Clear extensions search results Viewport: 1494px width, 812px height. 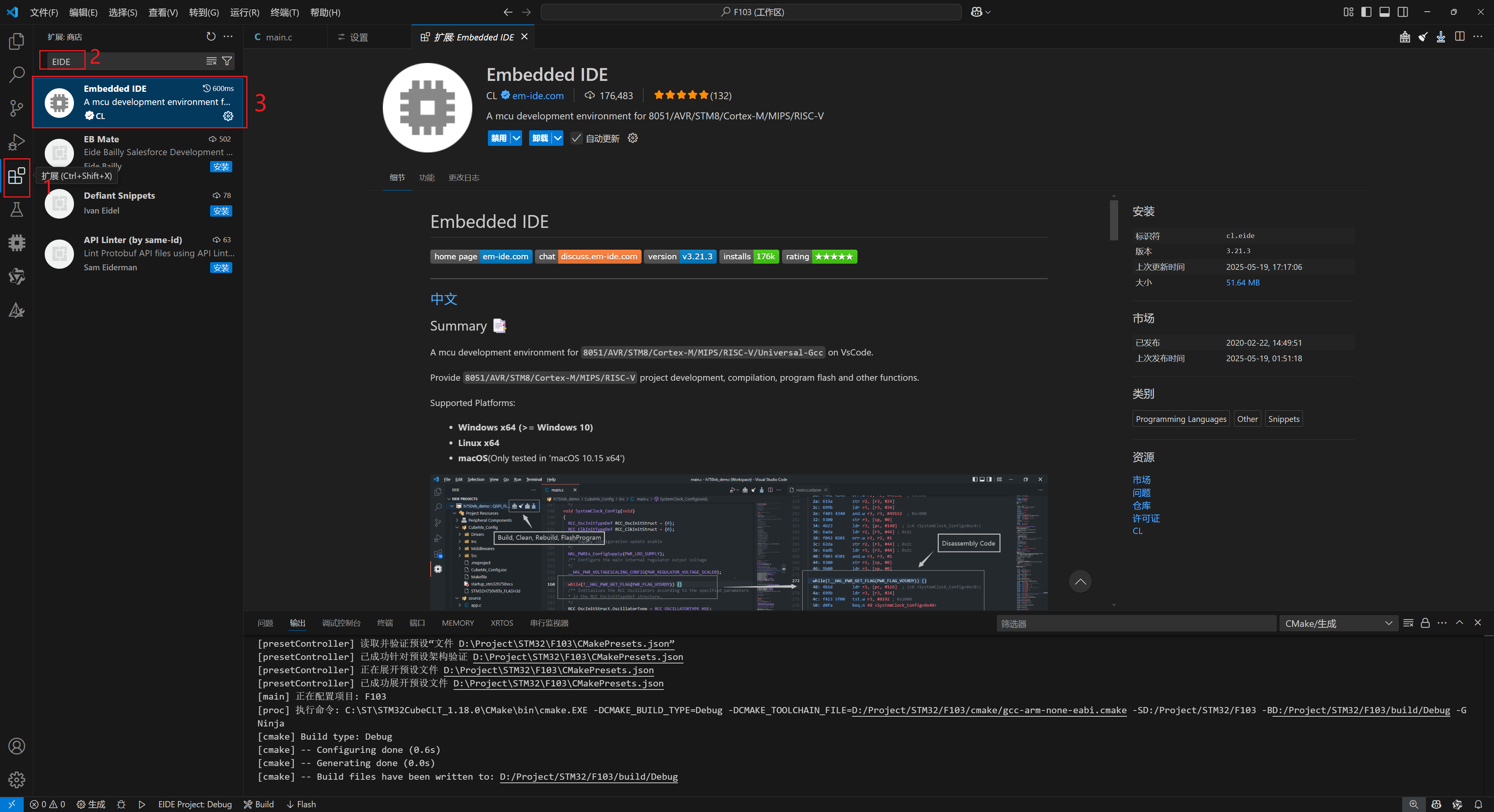(x=212, y=61)
